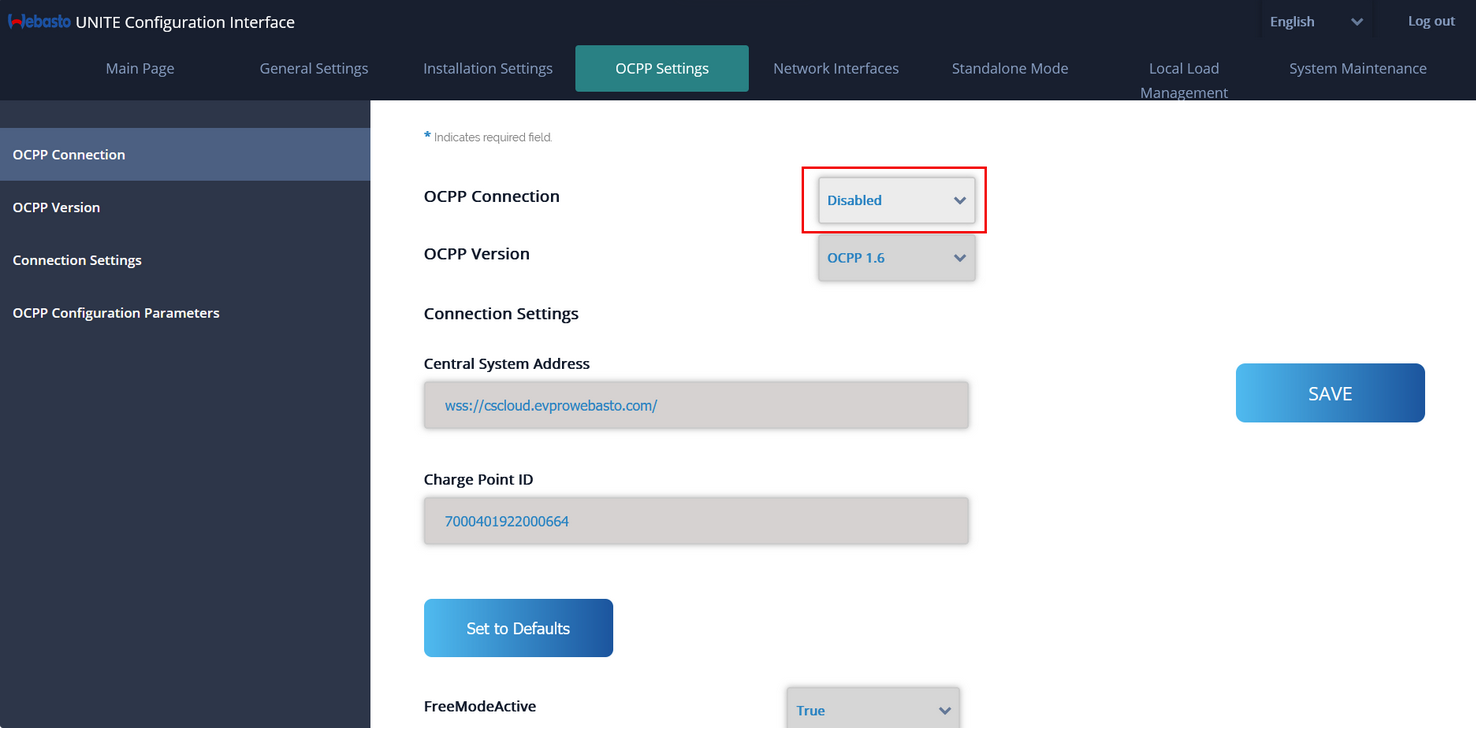This screenshot has width=1476, height=729.
Task: Open the OCPP Connection Disabled dropdown
Action: 896,200
